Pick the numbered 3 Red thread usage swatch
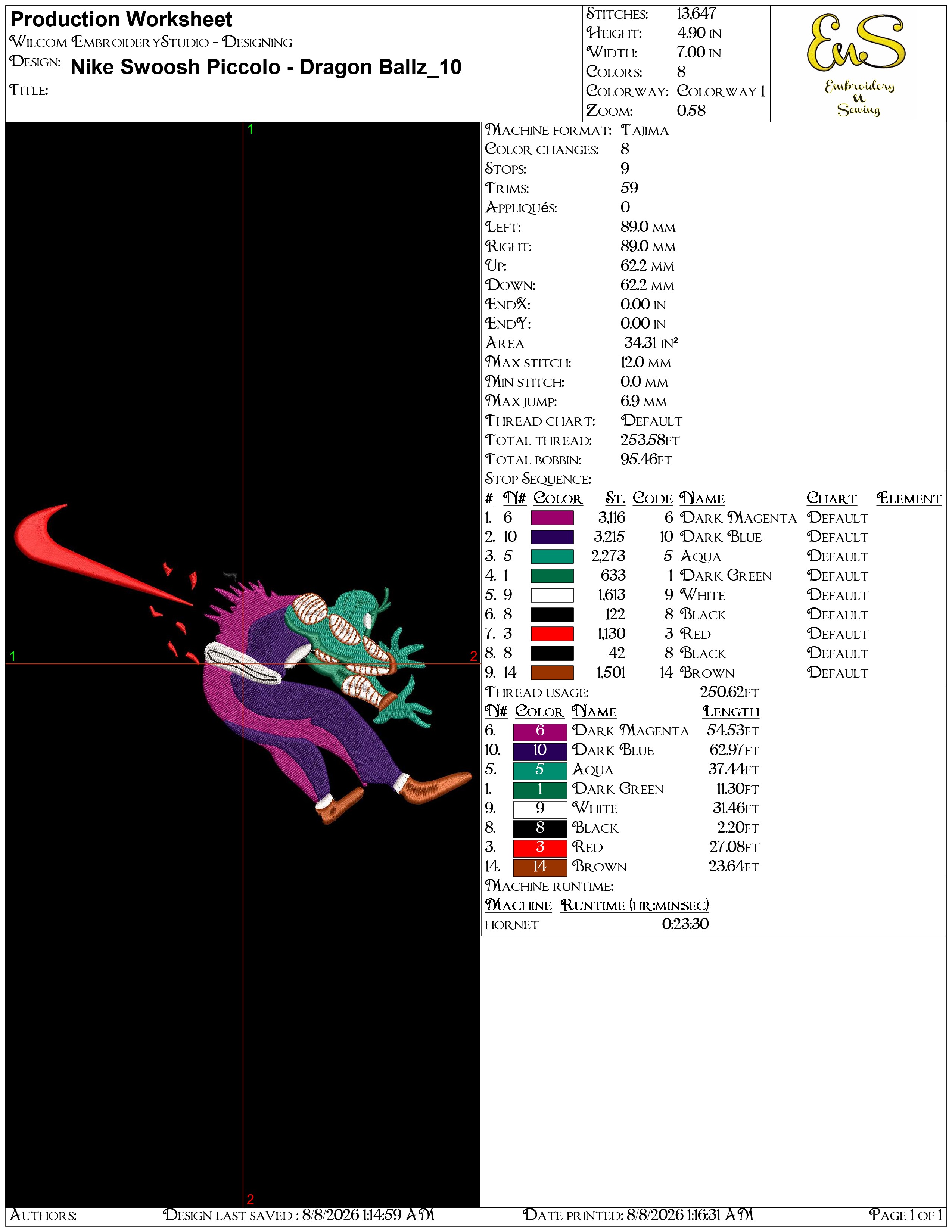Viewport: 952px width, 1232px height. click(x=540, y=848)
